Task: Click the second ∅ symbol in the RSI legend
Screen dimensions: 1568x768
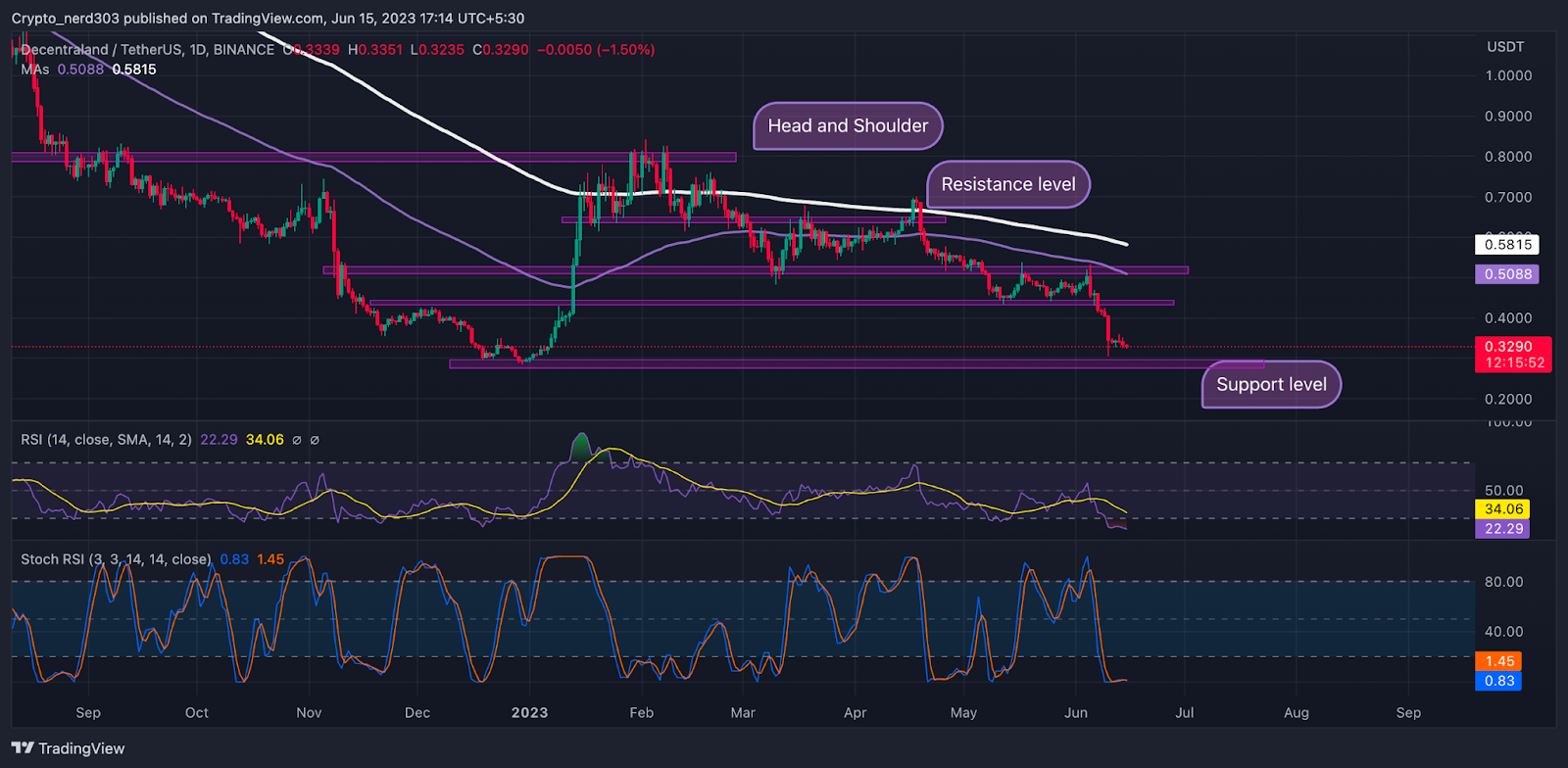Action: [x=315, y=440]
